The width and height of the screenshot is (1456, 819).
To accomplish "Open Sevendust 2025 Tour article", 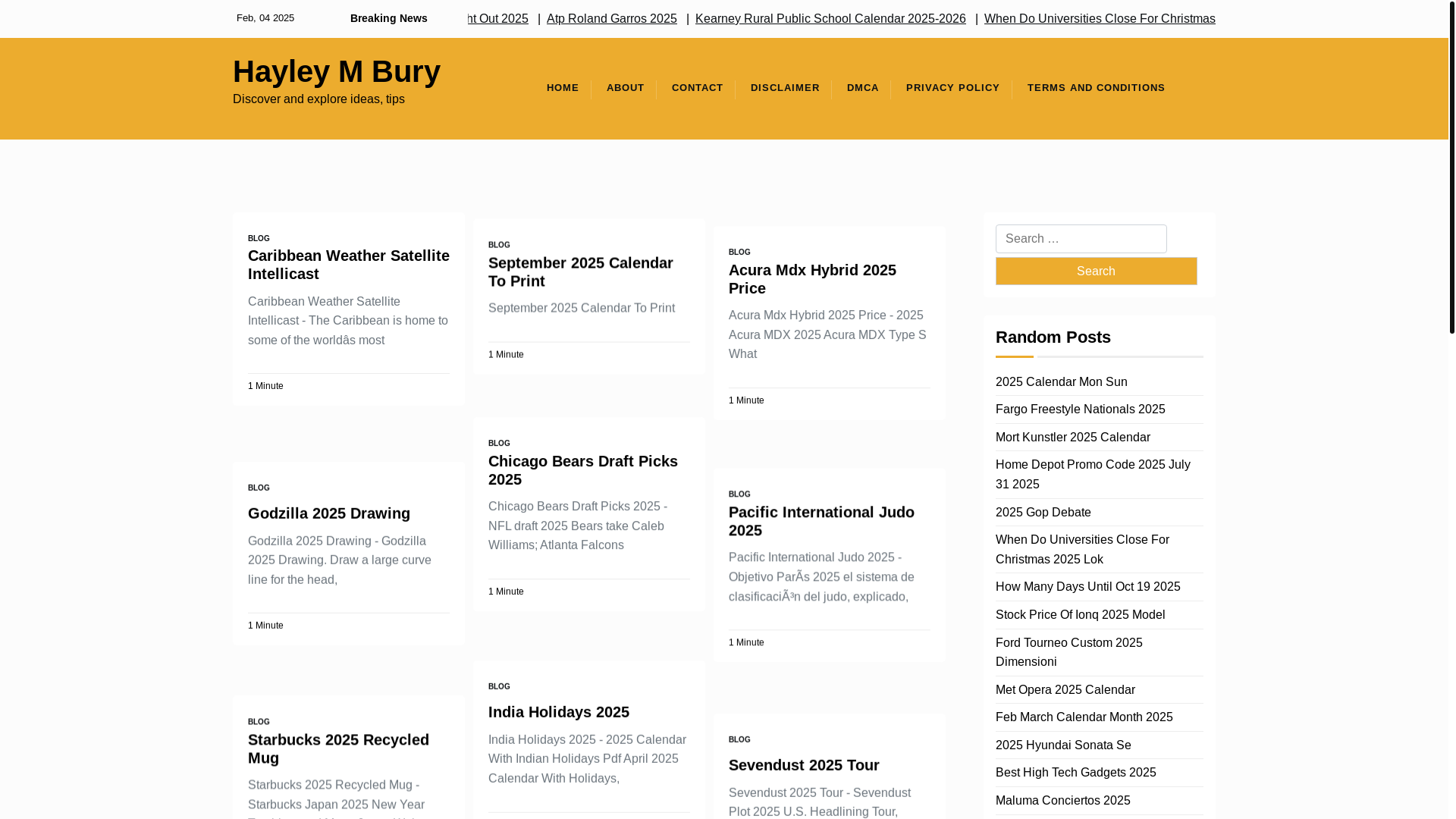I will [x=804, y=765].
